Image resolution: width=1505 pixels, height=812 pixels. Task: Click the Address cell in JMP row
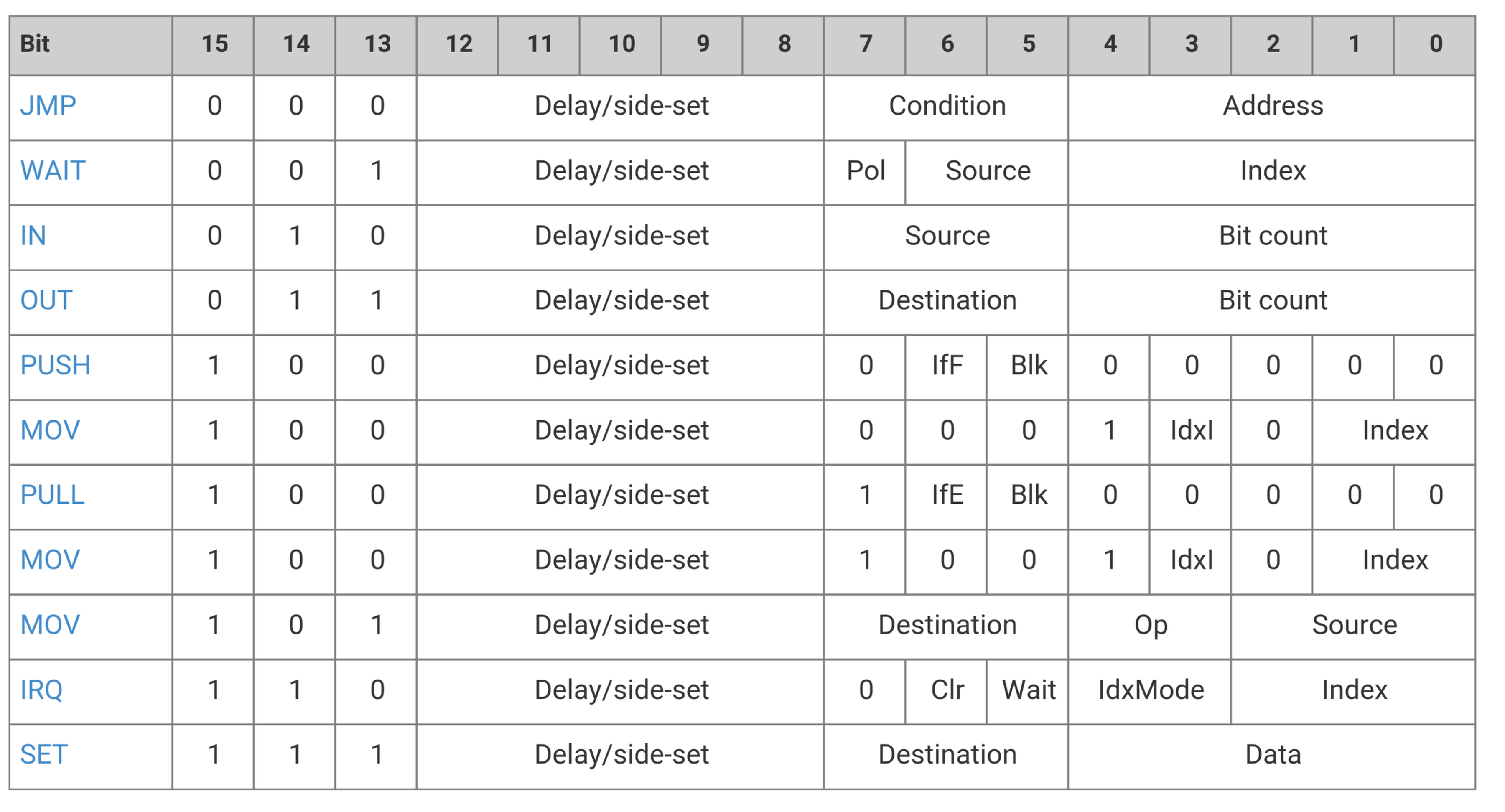pos(1272,107)
